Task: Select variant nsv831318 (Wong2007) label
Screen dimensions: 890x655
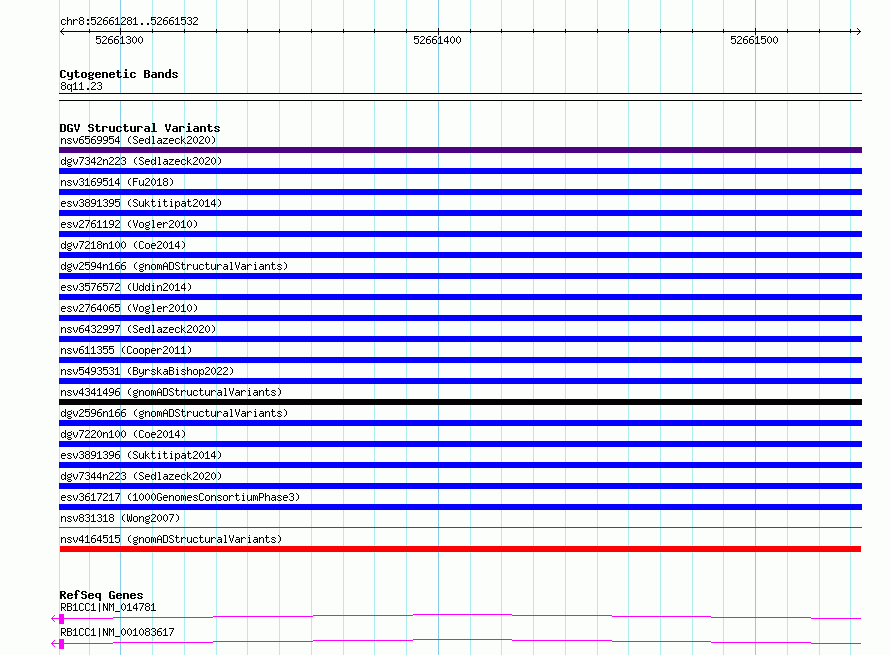Action: [x=120, y=518]
